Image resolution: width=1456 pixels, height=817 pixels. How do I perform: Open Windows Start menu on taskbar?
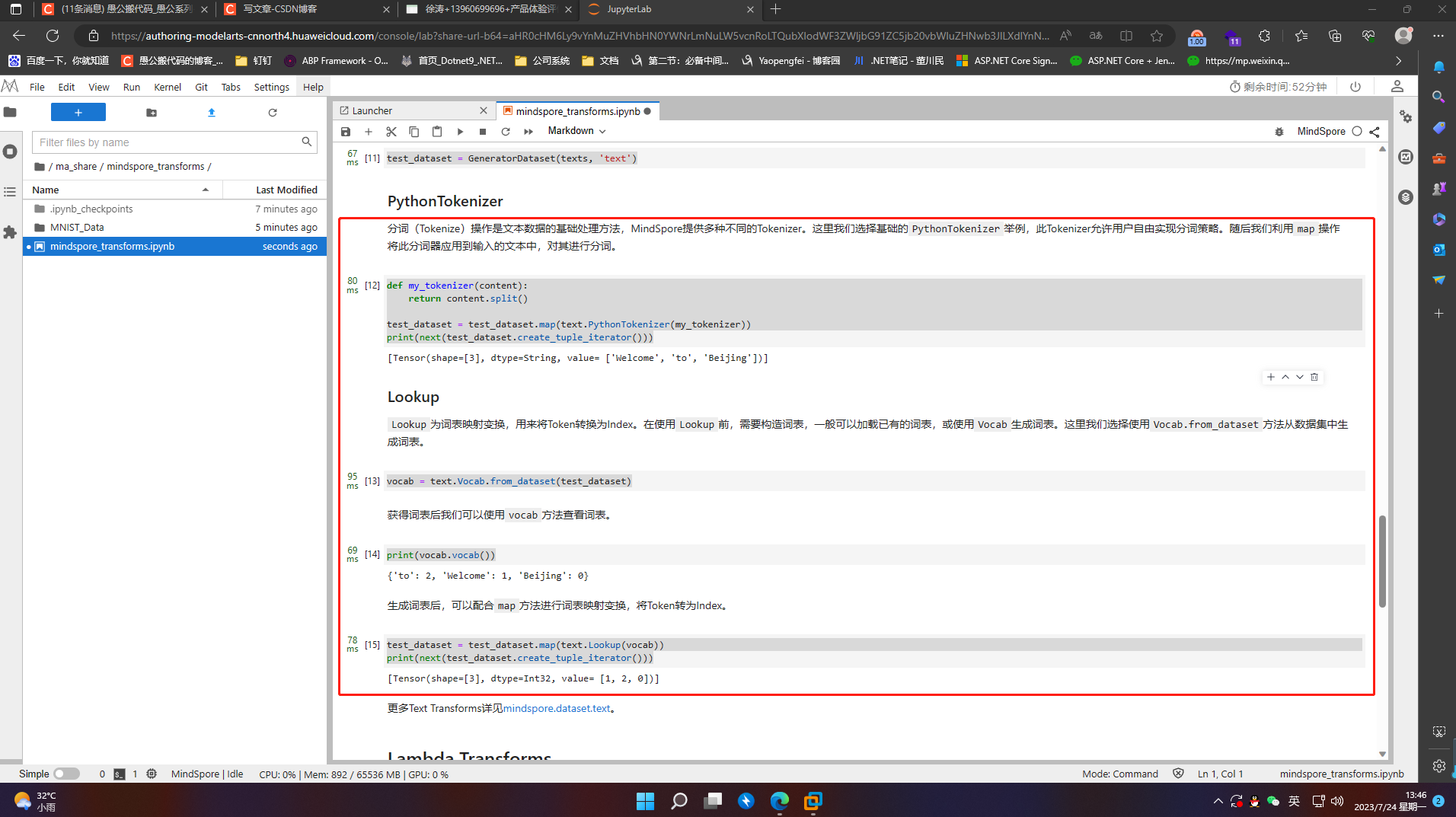pos(645,801)
